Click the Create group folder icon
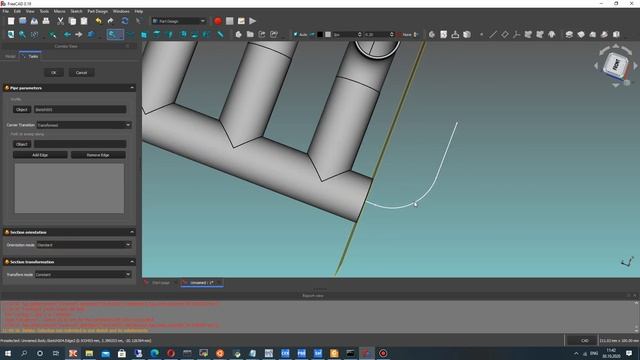The image size is (640, 360). (x=250, y=35)
